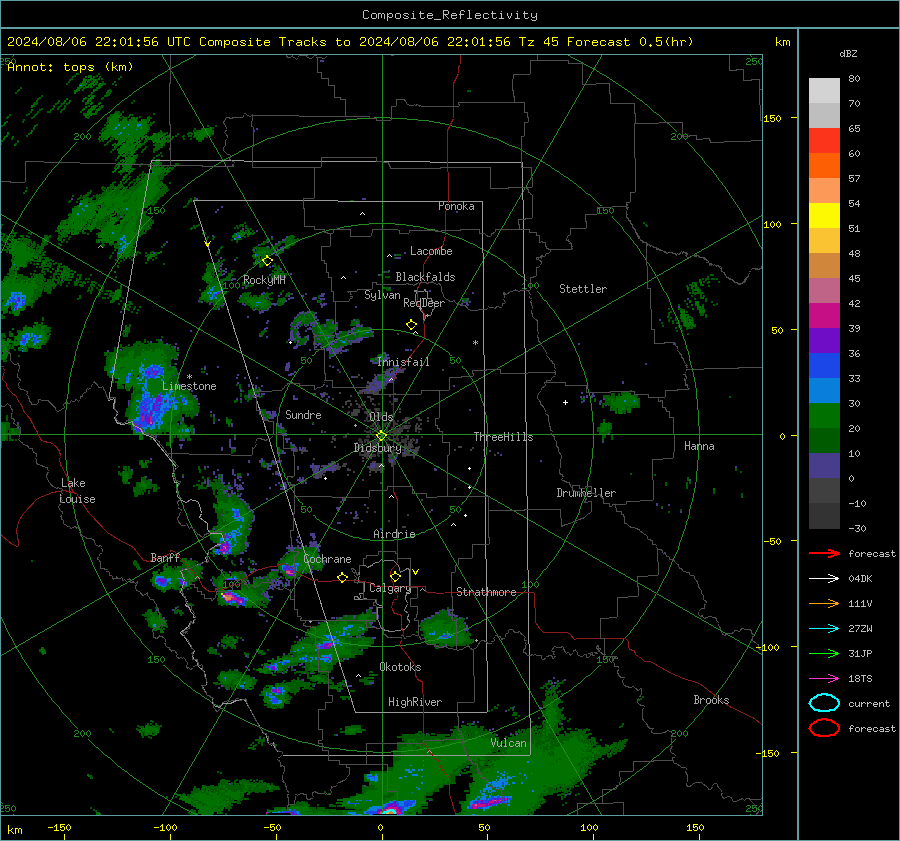
Task: Click the dBZ scale heading
Action: point(848,53)
